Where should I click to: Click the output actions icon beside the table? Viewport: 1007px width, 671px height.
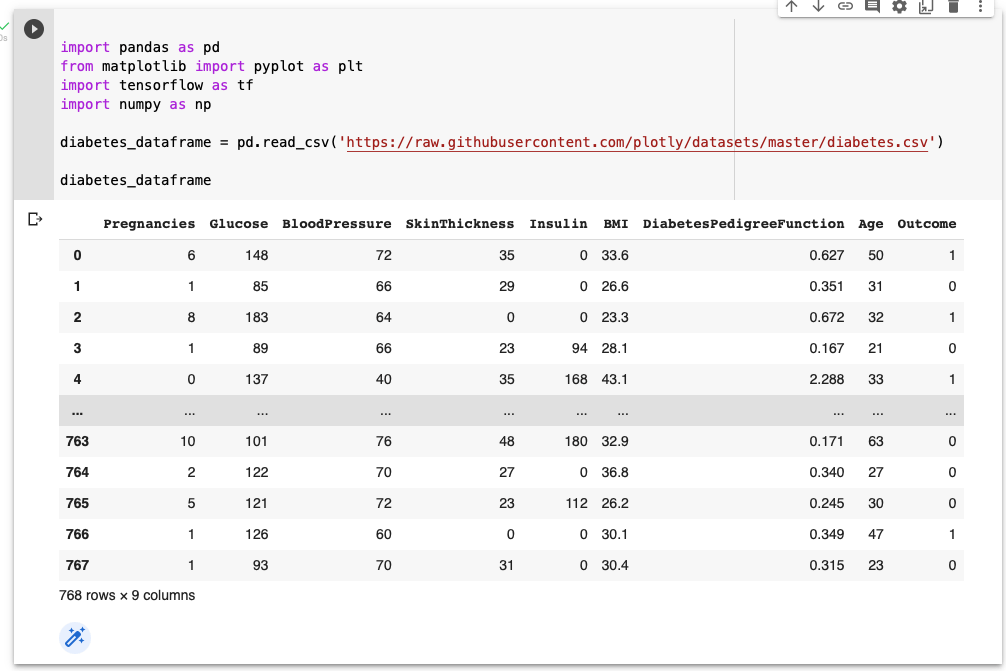pos(35,219)
